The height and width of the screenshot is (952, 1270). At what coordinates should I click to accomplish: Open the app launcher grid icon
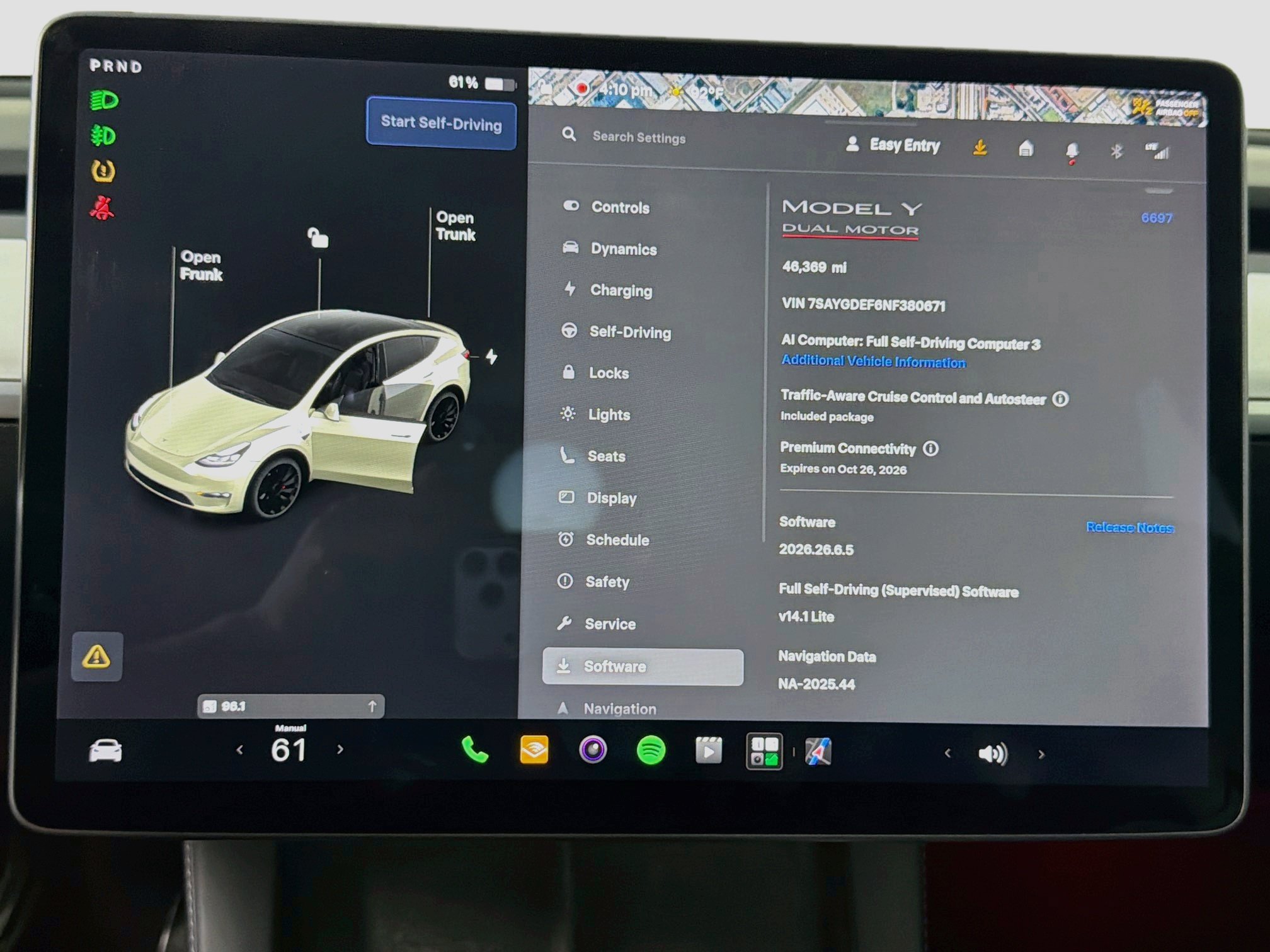point(764,751)
